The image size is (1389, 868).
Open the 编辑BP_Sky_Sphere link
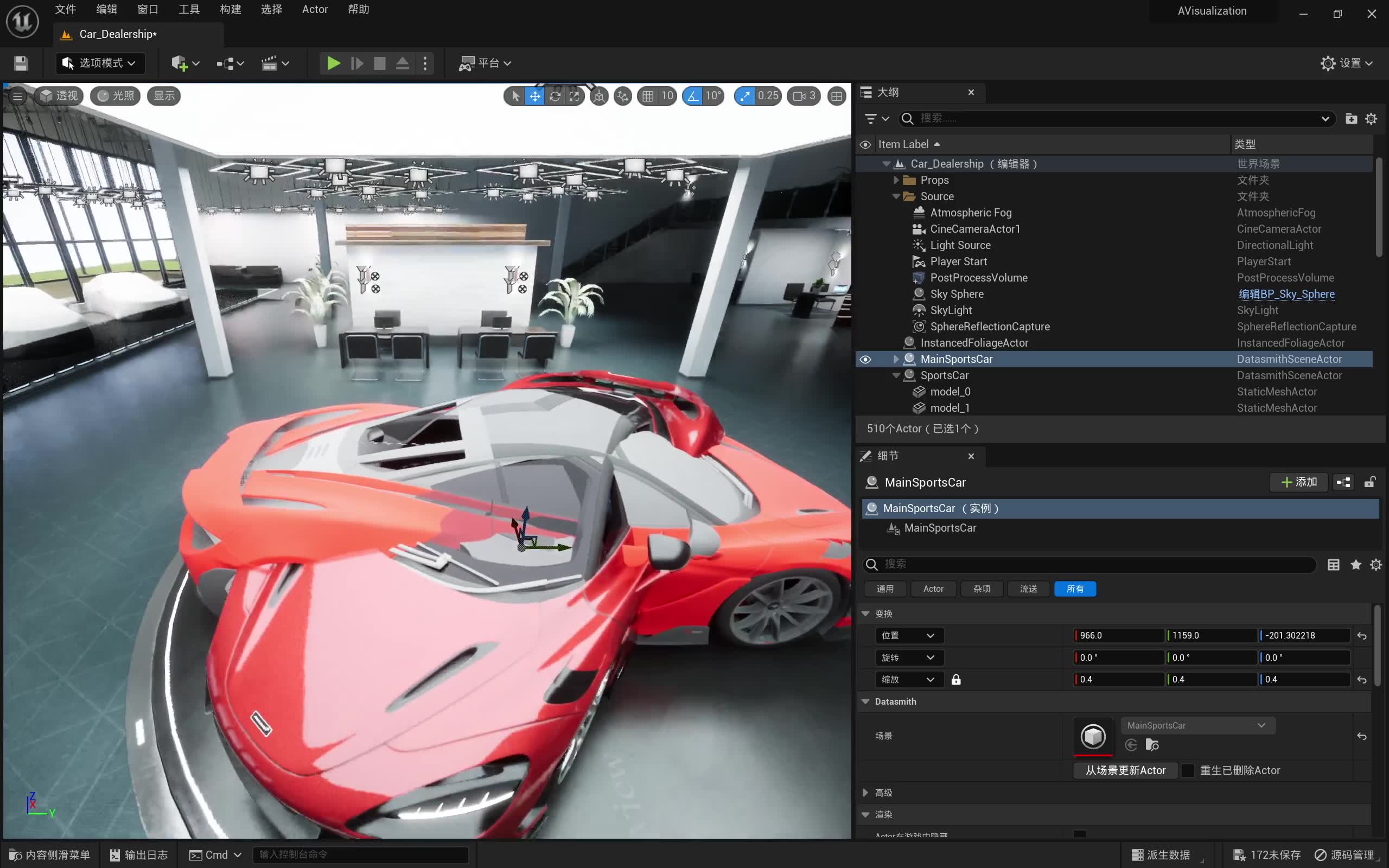coord(1286,294)
